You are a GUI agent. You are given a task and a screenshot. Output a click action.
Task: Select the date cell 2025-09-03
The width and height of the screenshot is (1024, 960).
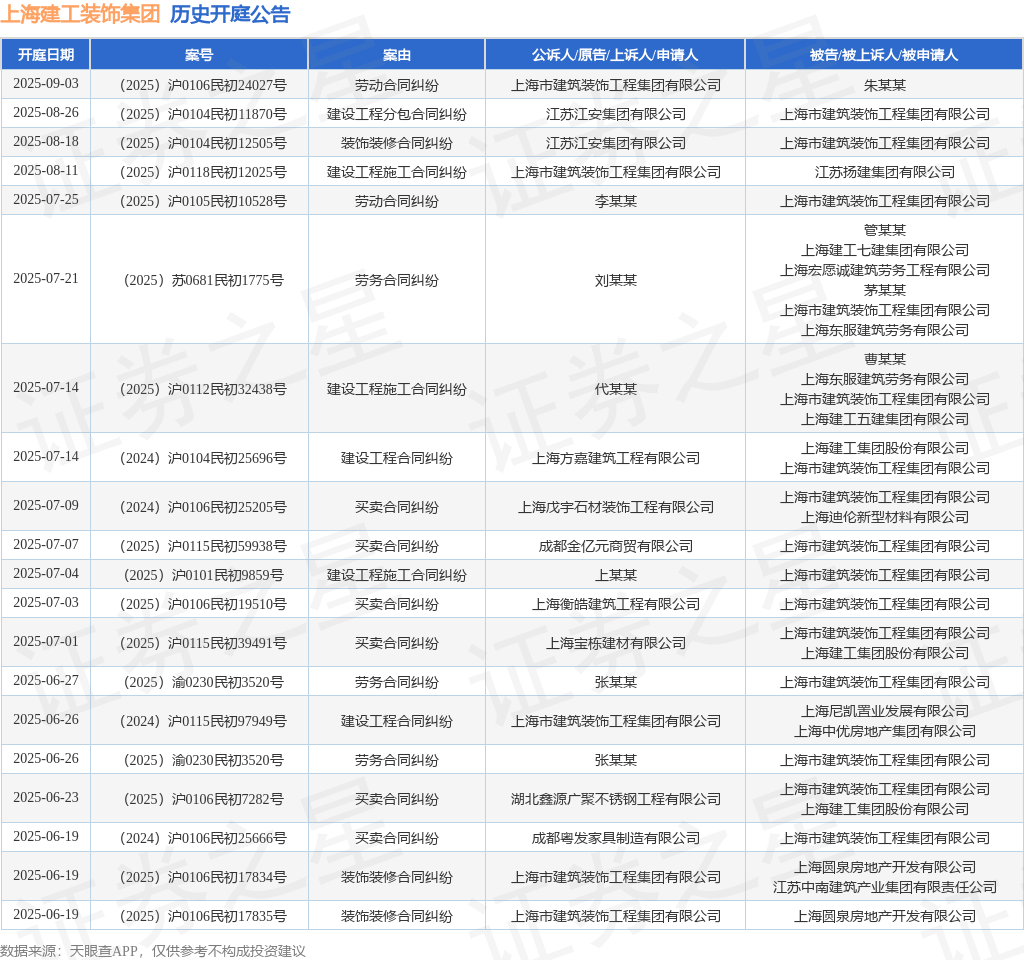[x=46, y=84]
